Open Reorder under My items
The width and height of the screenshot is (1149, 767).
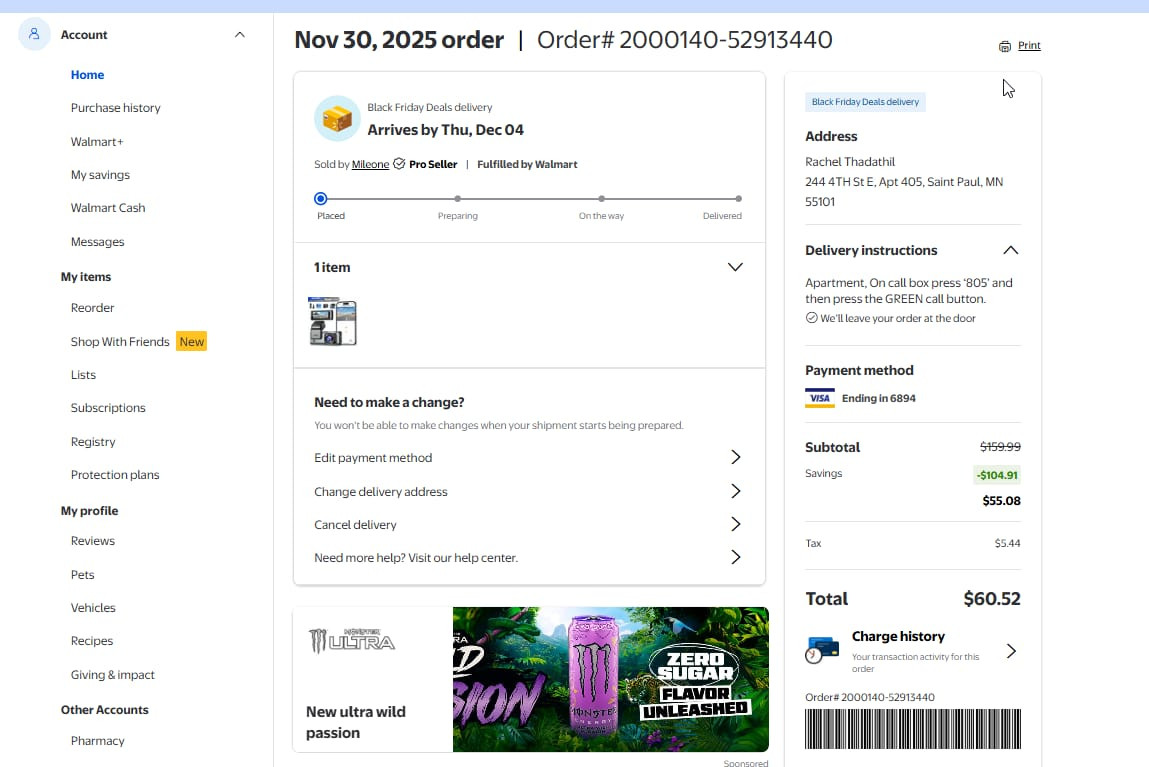tap(92, 308)
